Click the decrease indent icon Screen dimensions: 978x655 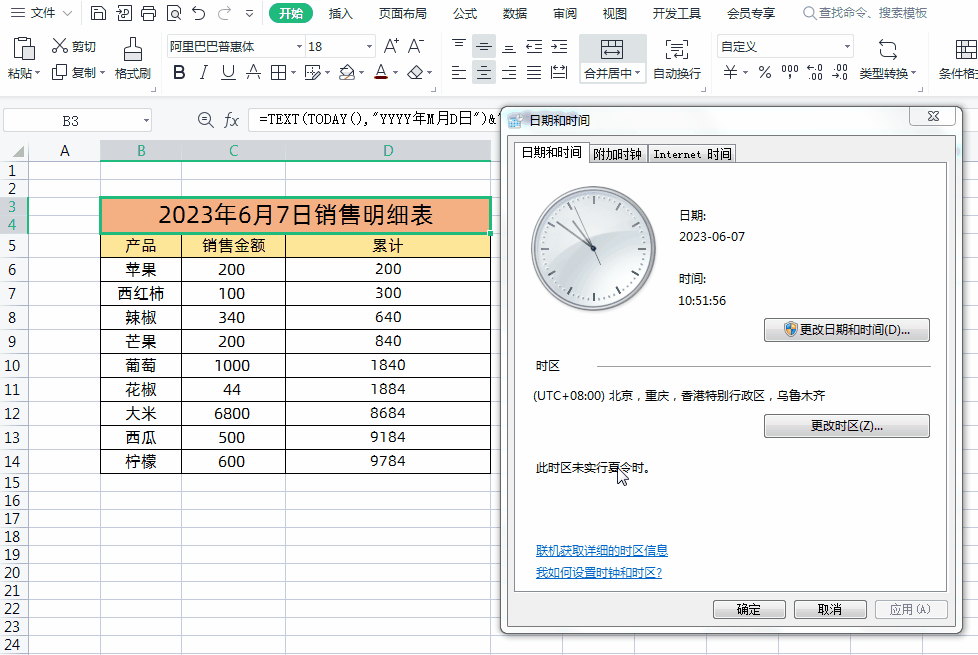click(534, 46)
